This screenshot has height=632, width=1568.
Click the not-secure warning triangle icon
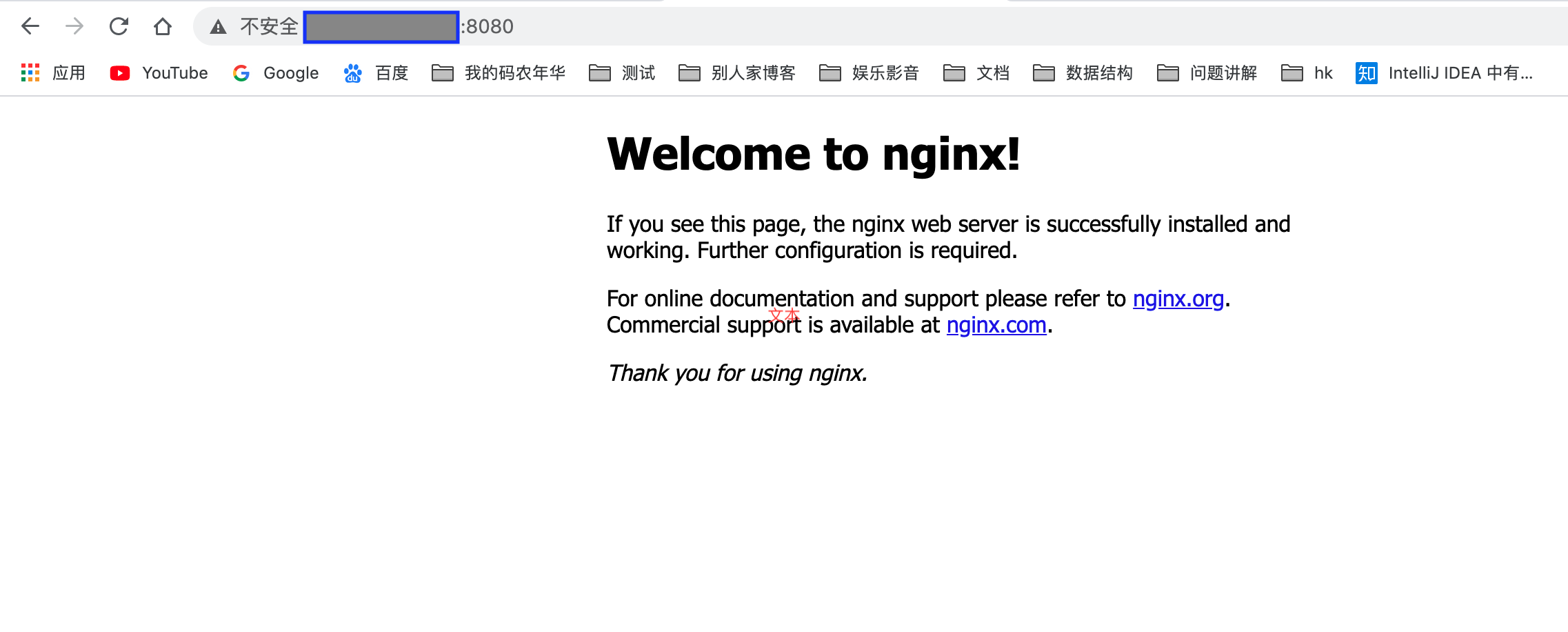pos(219,27)
